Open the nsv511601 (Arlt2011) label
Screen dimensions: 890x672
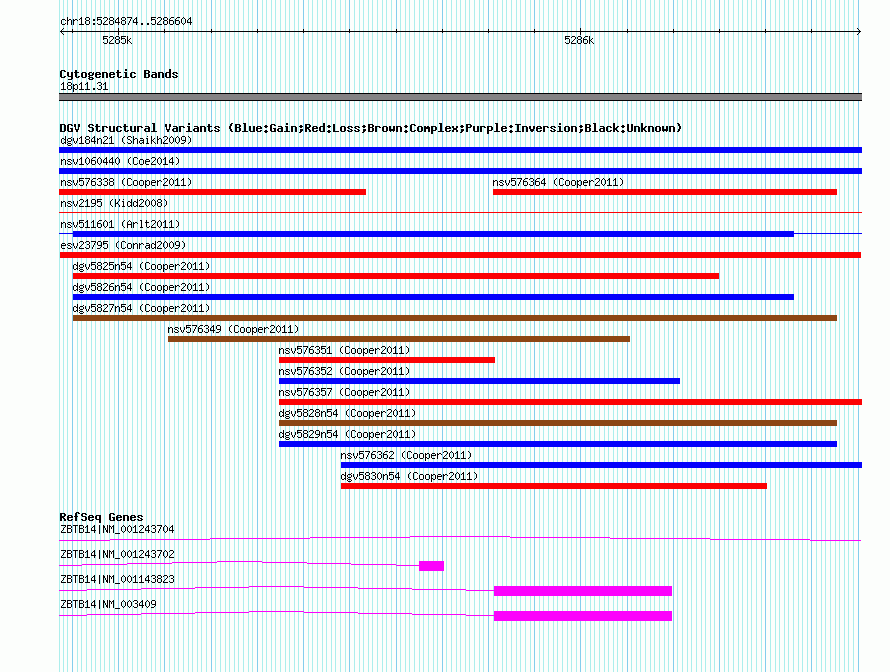tap(120, 224)
